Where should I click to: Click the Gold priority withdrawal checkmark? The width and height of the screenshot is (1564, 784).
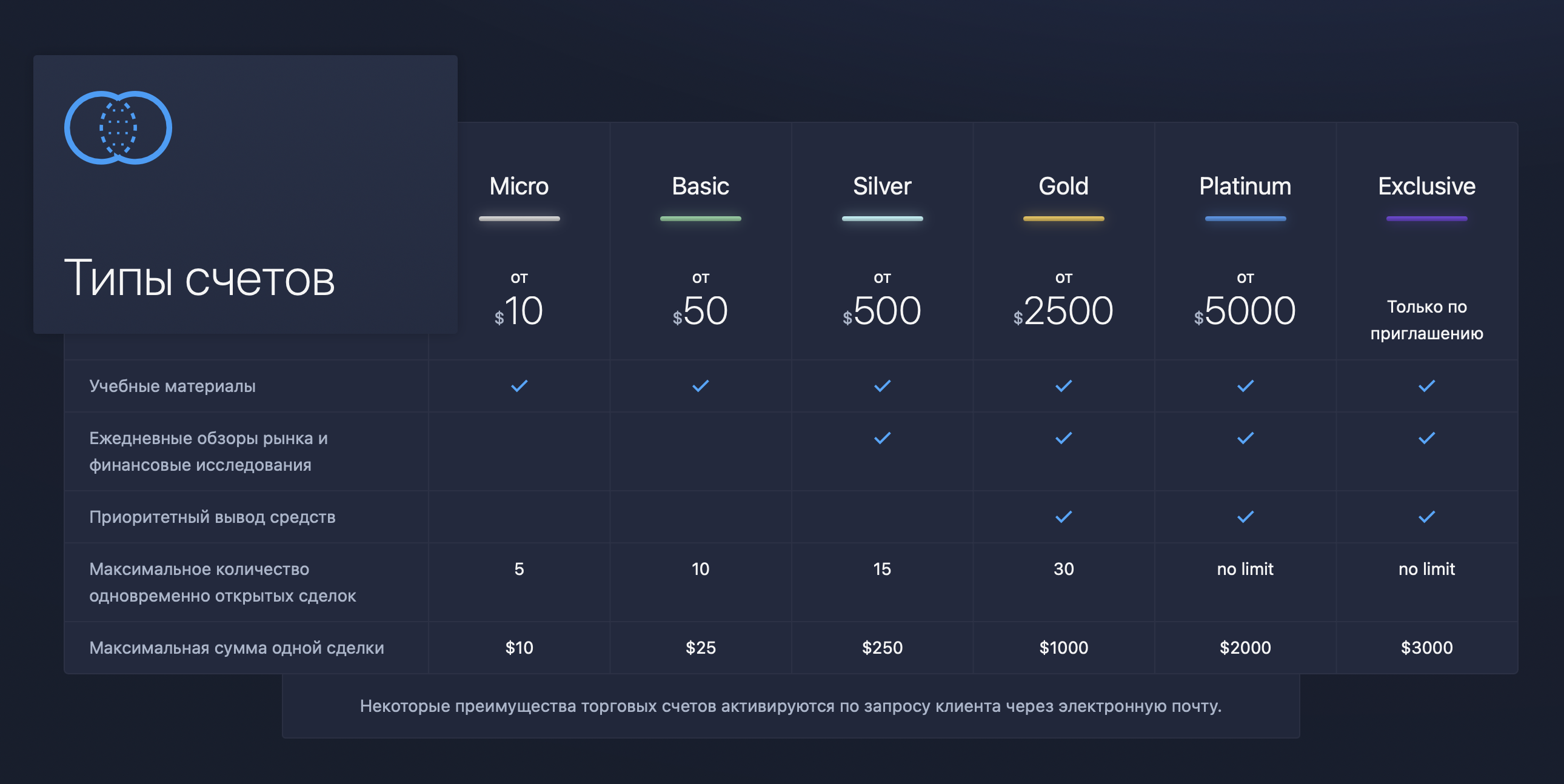(1063, 517)
